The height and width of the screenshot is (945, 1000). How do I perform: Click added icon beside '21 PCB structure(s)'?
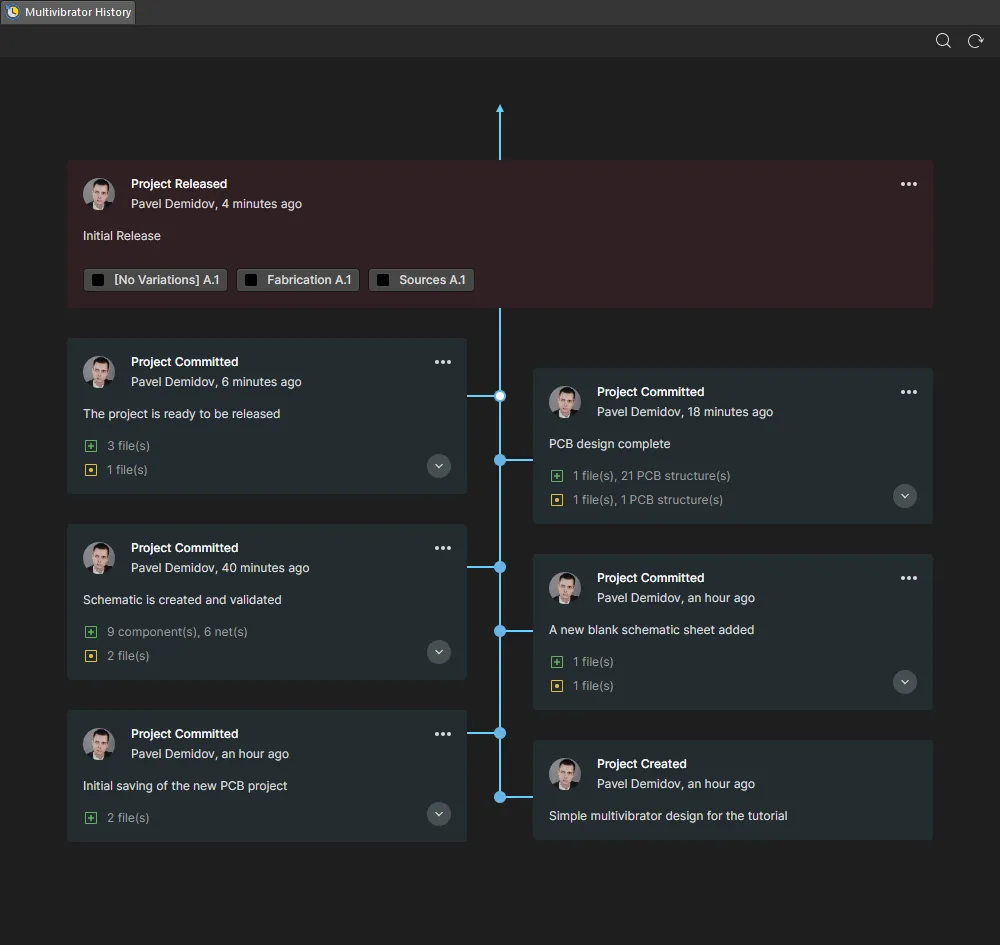click(557, 476)
